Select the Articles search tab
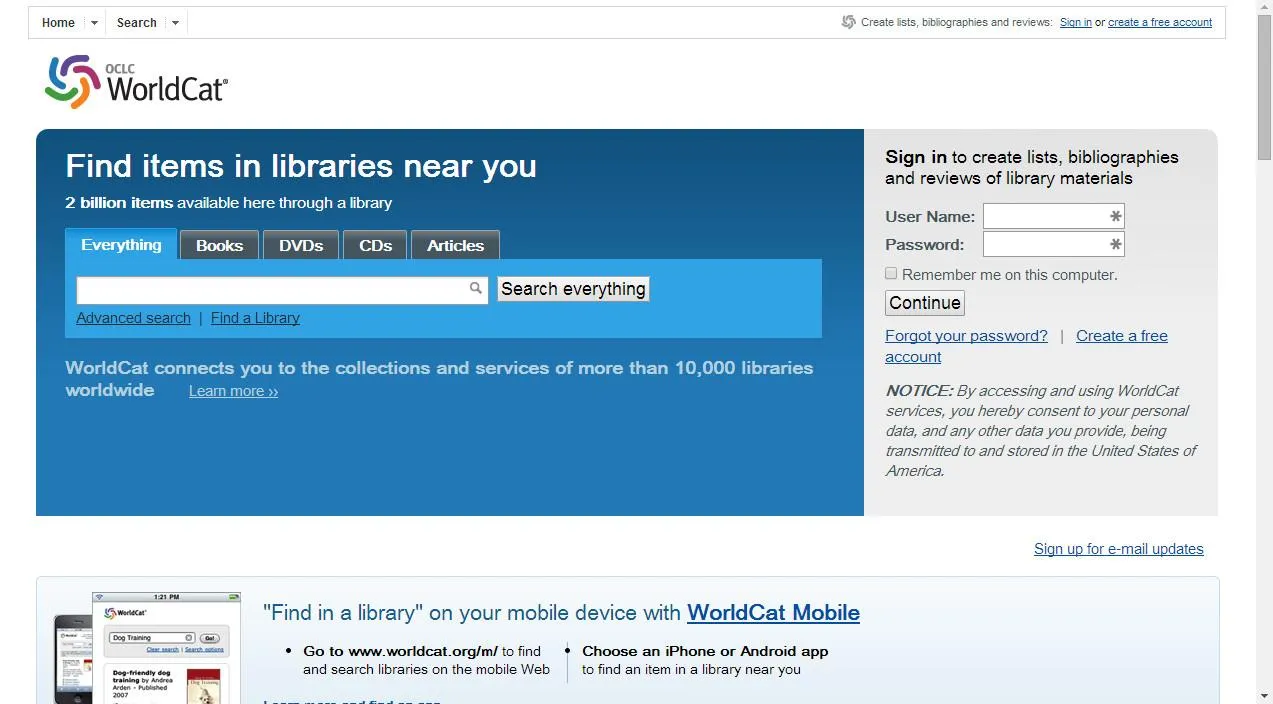The height and width of the screenshot is (704, 1273). [455, 244]
